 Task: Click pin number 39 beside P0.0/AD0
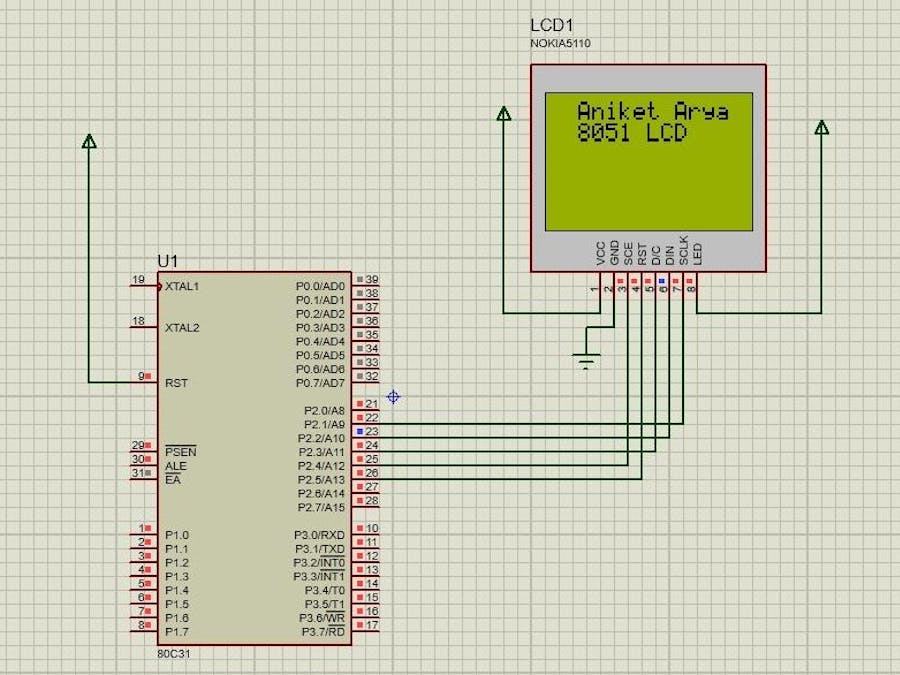click(x=372, y=279)
